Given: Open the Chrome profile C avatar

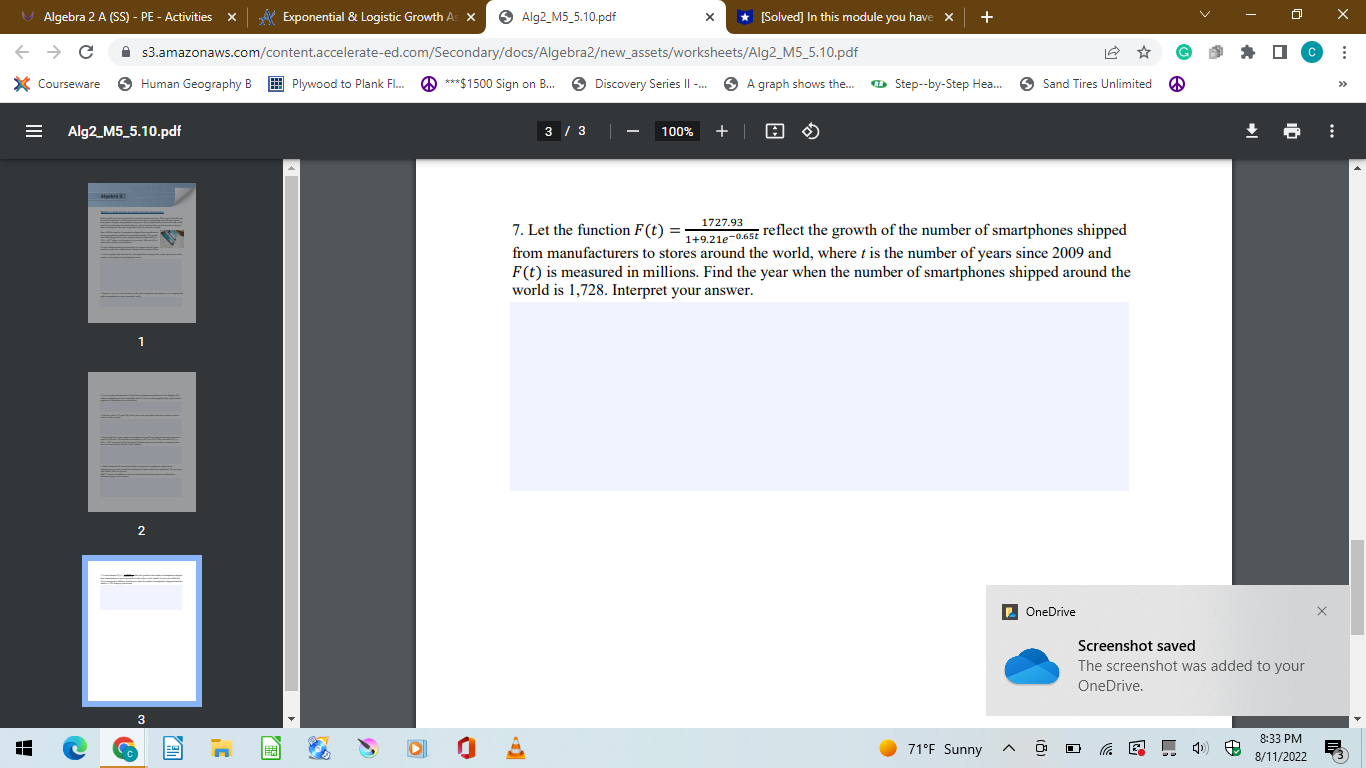Looking at the screenshot, I should 1312,52.
